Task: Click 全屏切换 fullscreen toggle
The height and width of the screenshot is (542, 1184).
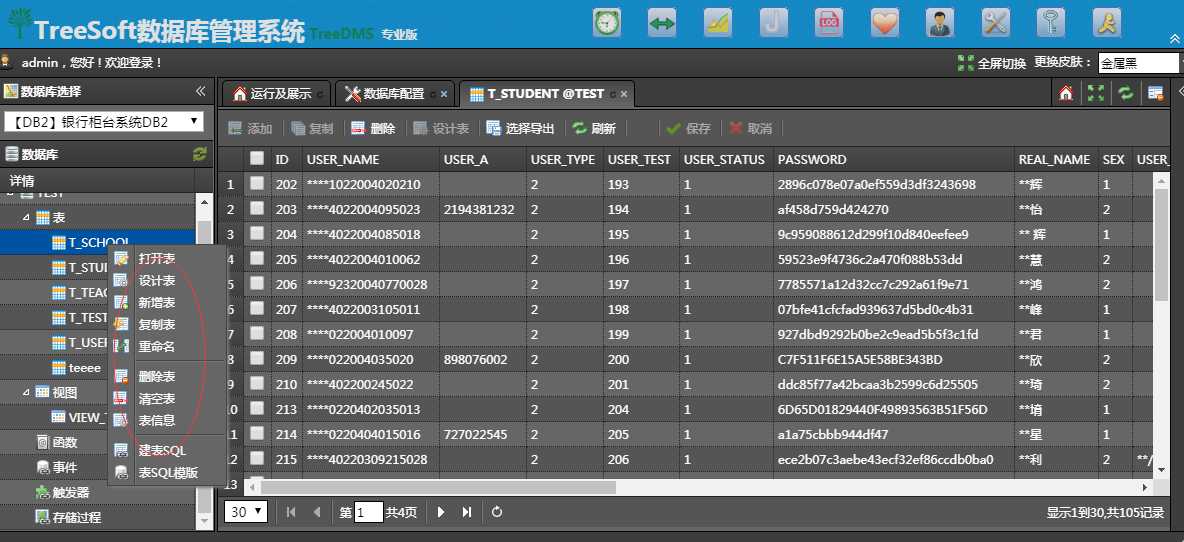Action: pyautogui.click(x=991, y=63)
